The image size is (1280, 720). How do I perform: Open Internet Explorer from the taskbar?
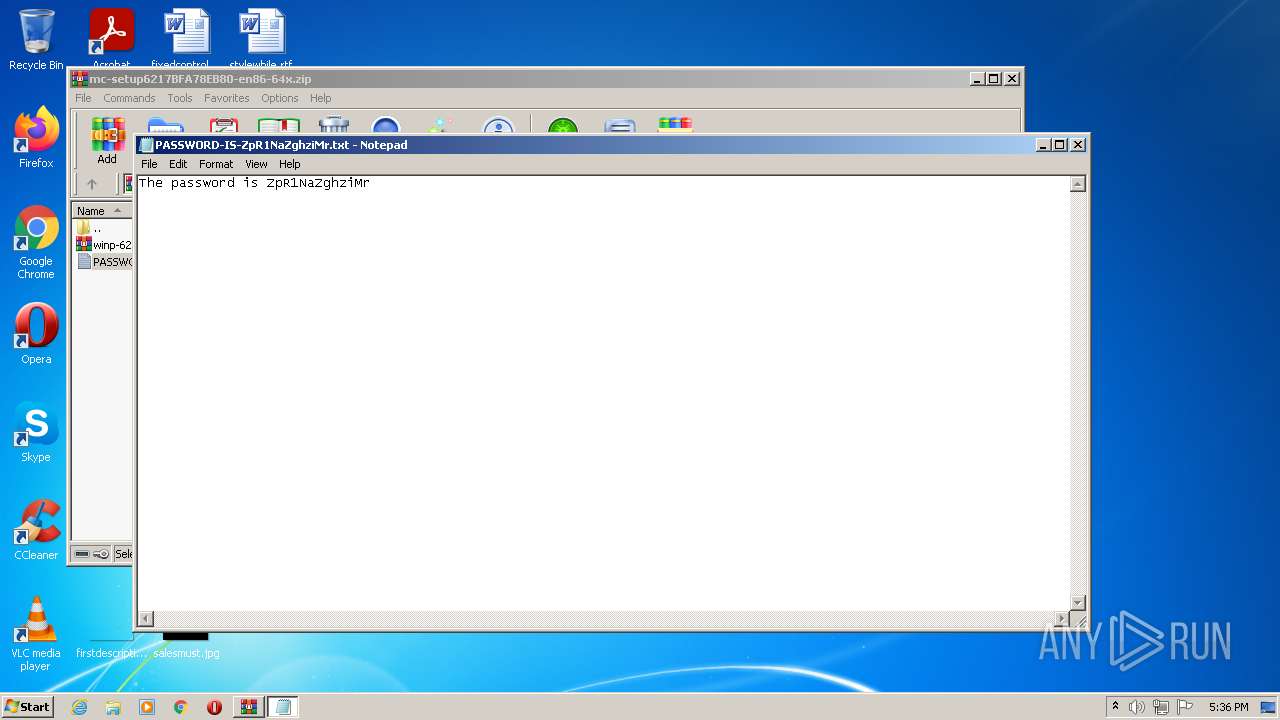coord(79,707)
